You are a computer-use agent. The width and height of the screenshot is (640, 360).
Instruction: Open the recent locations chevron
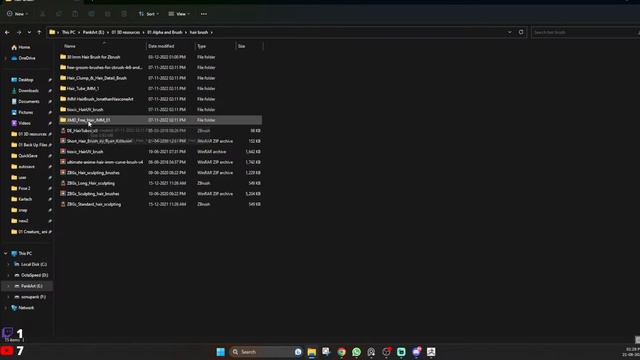pos(29,32)
